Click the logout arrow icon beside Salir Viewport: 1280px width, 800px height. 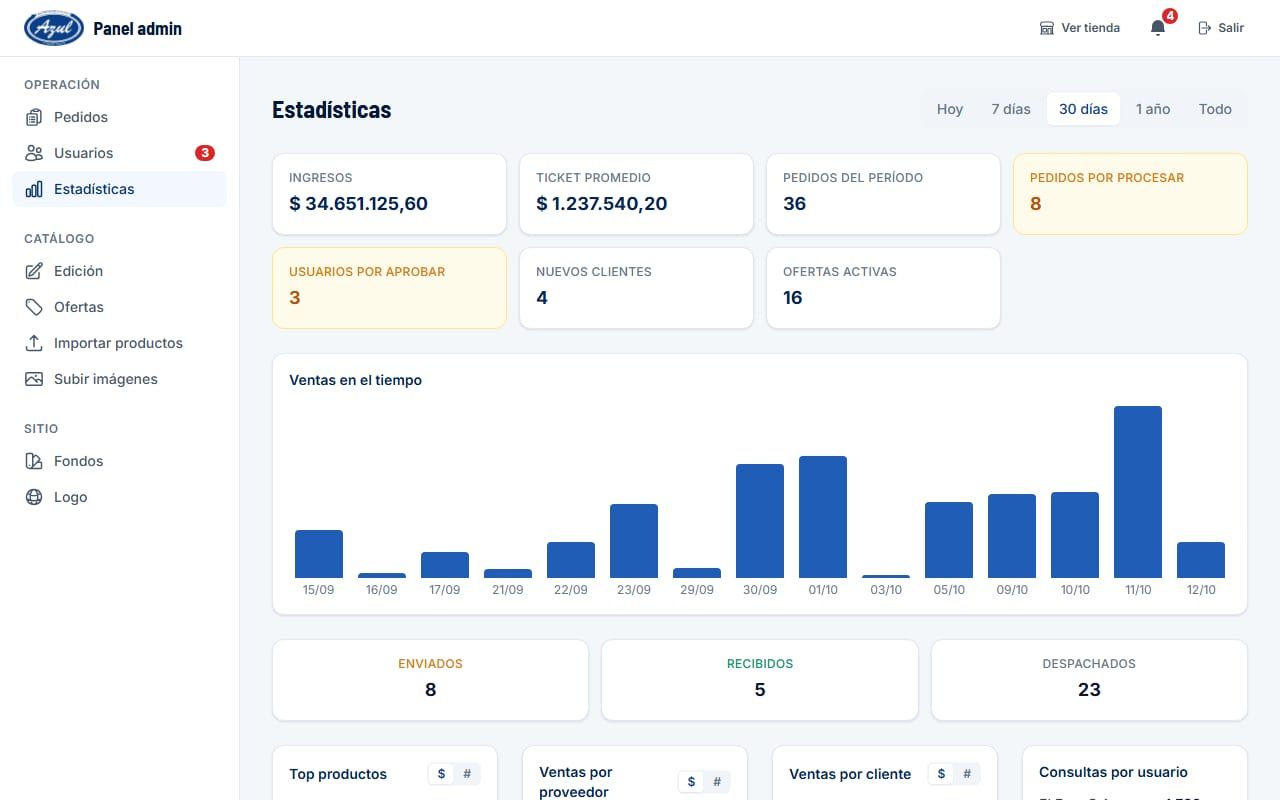(1205, 28)
